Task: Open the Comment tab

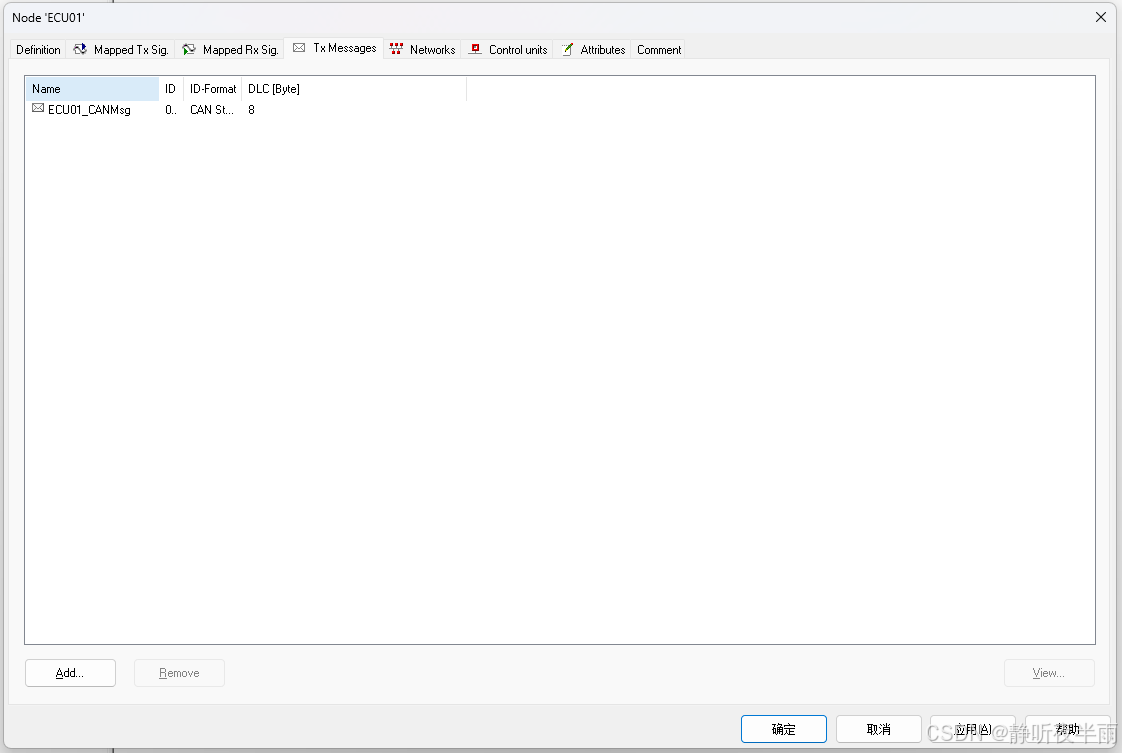Action: (658, 49)
